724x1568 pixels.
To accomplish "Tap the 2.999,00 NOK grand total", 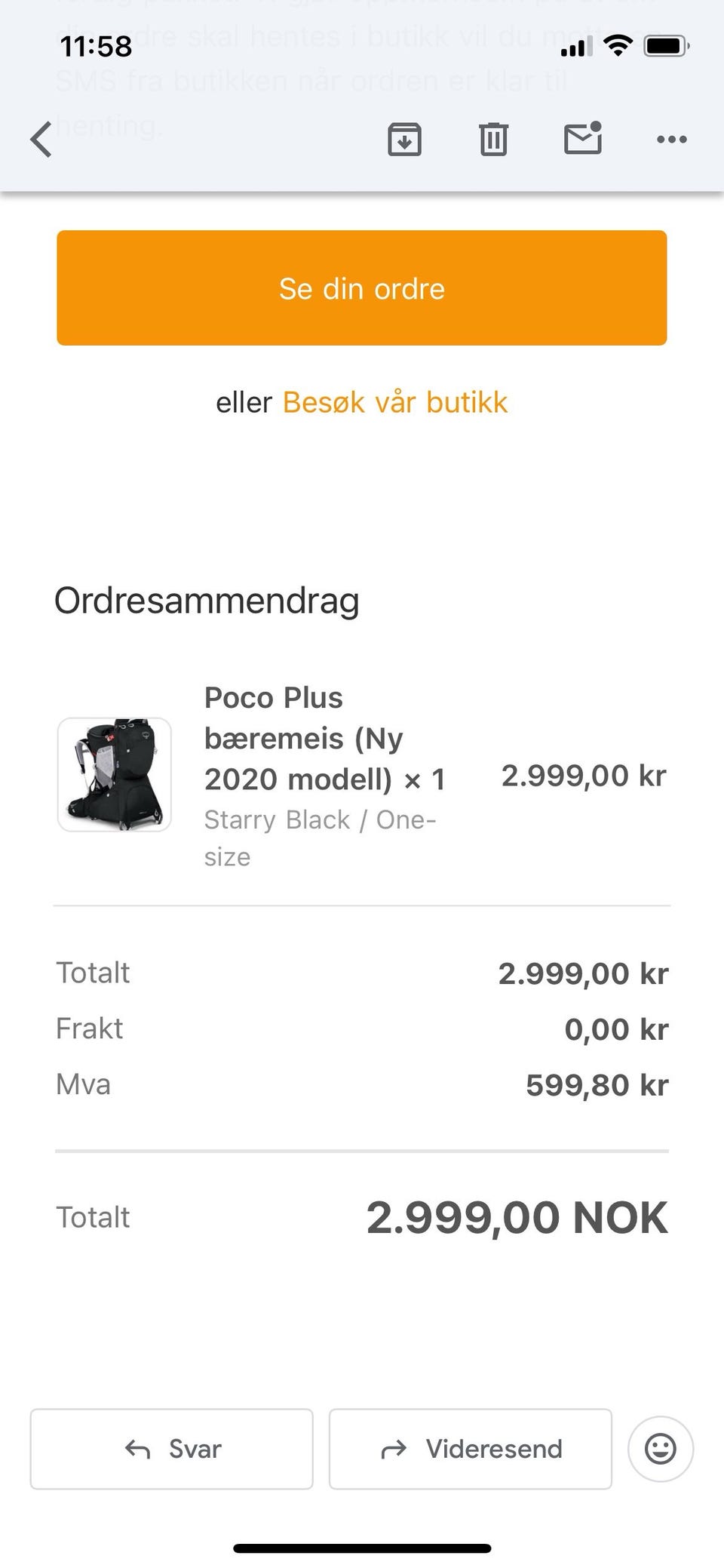I will click(517, 1218).
